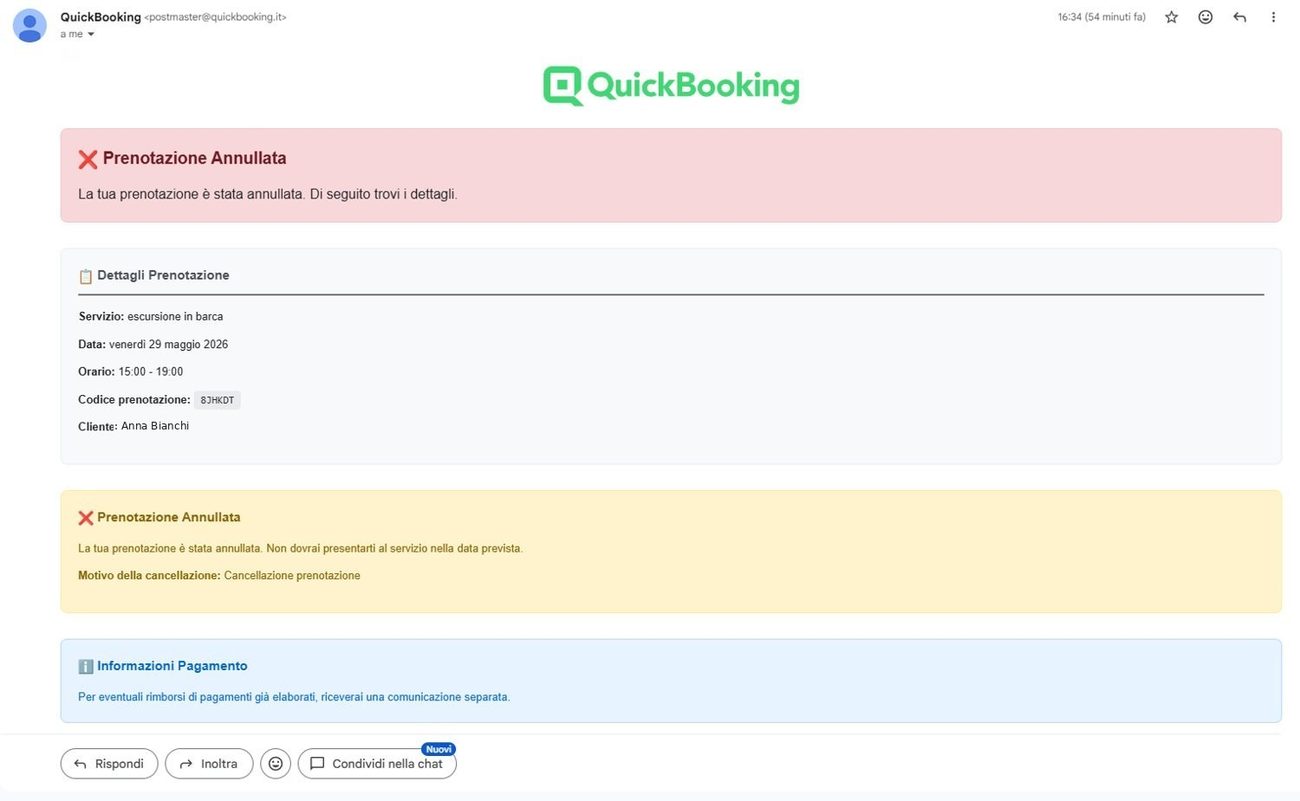The height and width of the screenshot is (801, 1300).
Task: Click the Inoltra button
Action: click(209, 764)
